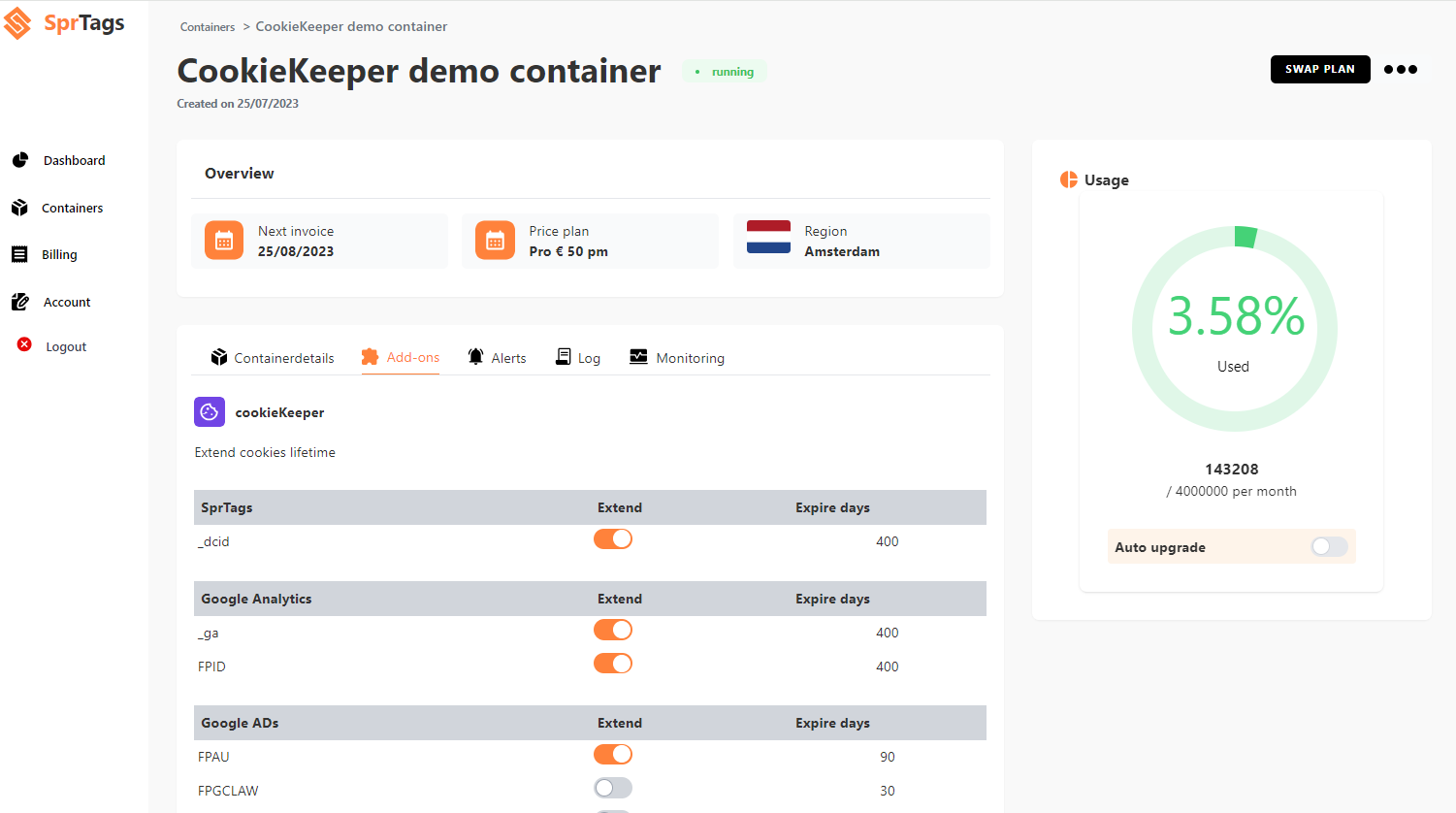Open the Dashboard from the sidebar

click(x=20, y=159)
